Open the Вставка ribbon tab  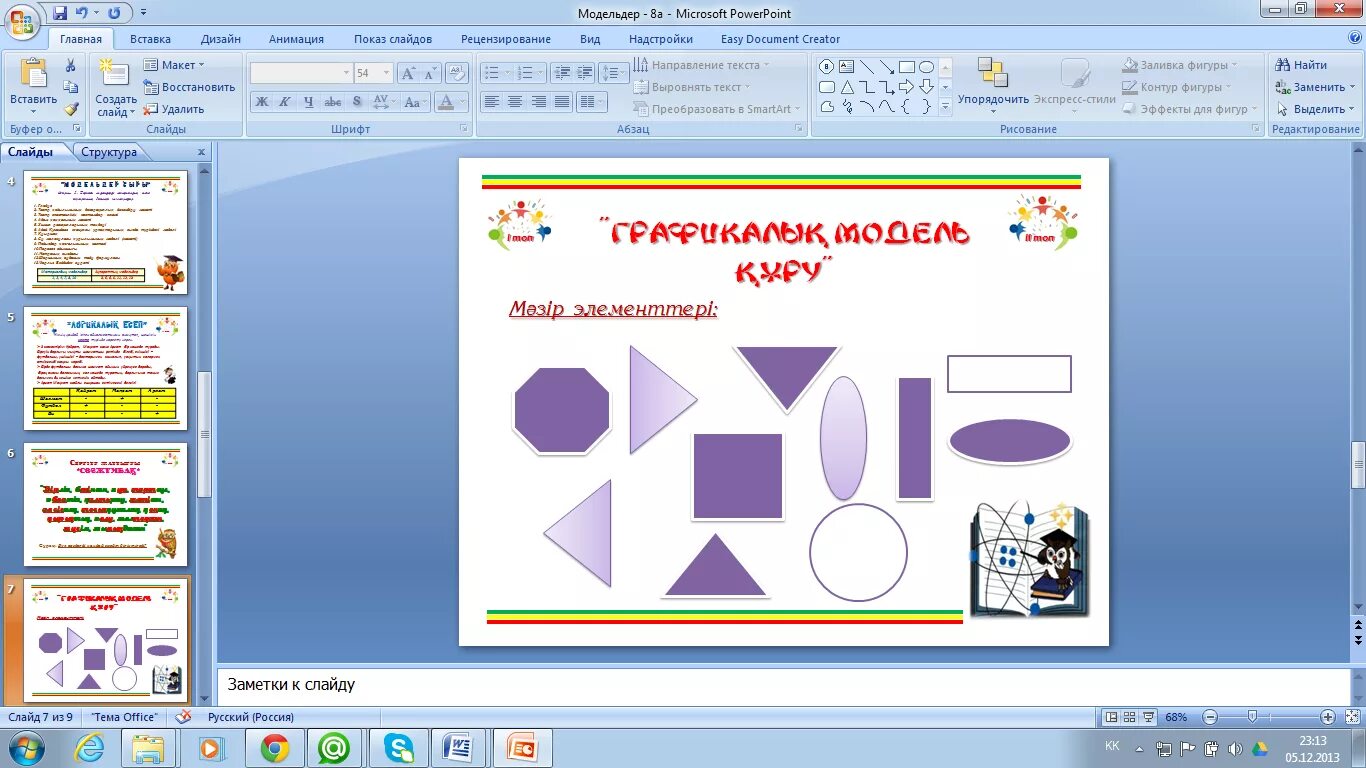pyautogui.click(x=150, y=39)
